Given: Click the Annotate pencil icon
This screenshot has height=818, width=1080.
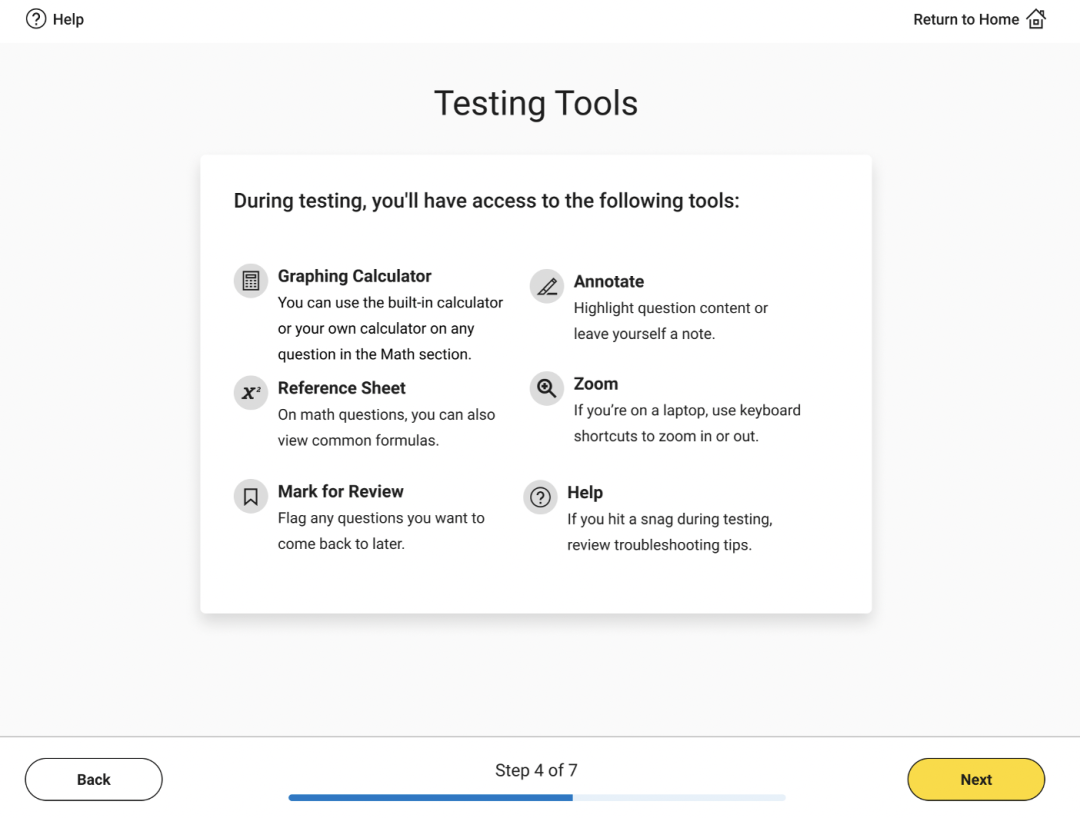Looking at the screenshot, I should (x=547, y=287).
